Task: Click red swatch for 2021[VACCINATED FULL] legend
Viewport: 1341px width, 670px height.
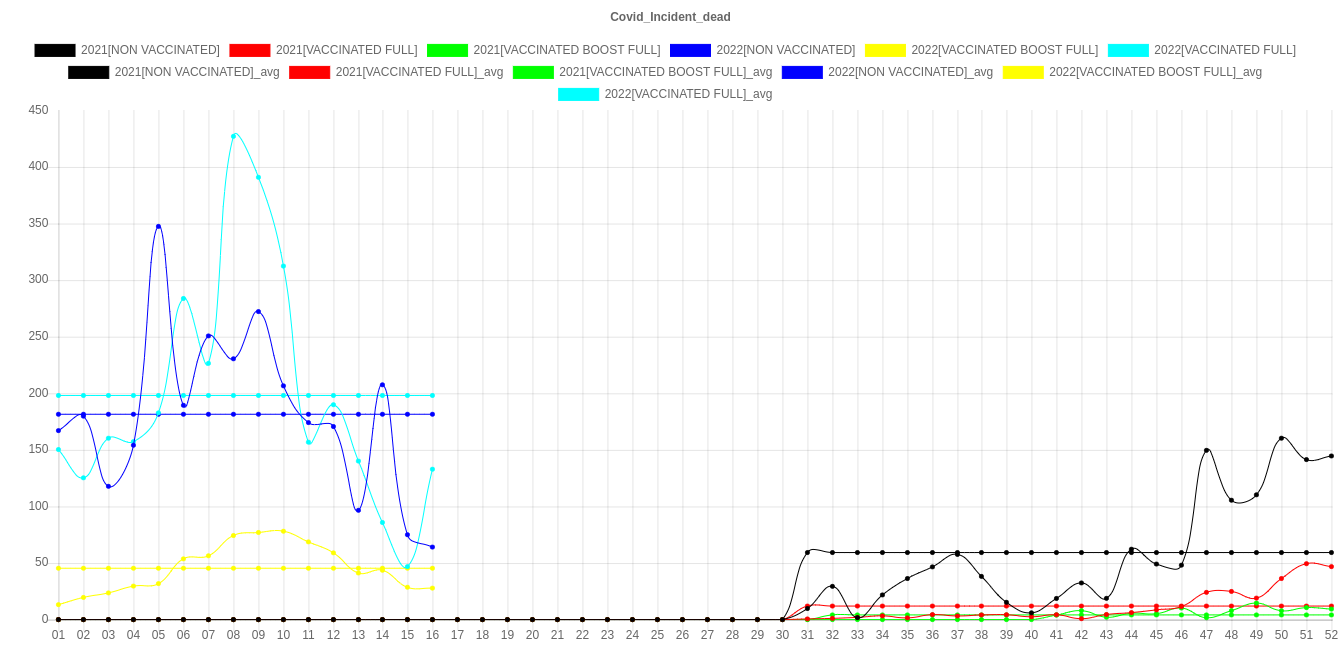Action: pos(250,50)
